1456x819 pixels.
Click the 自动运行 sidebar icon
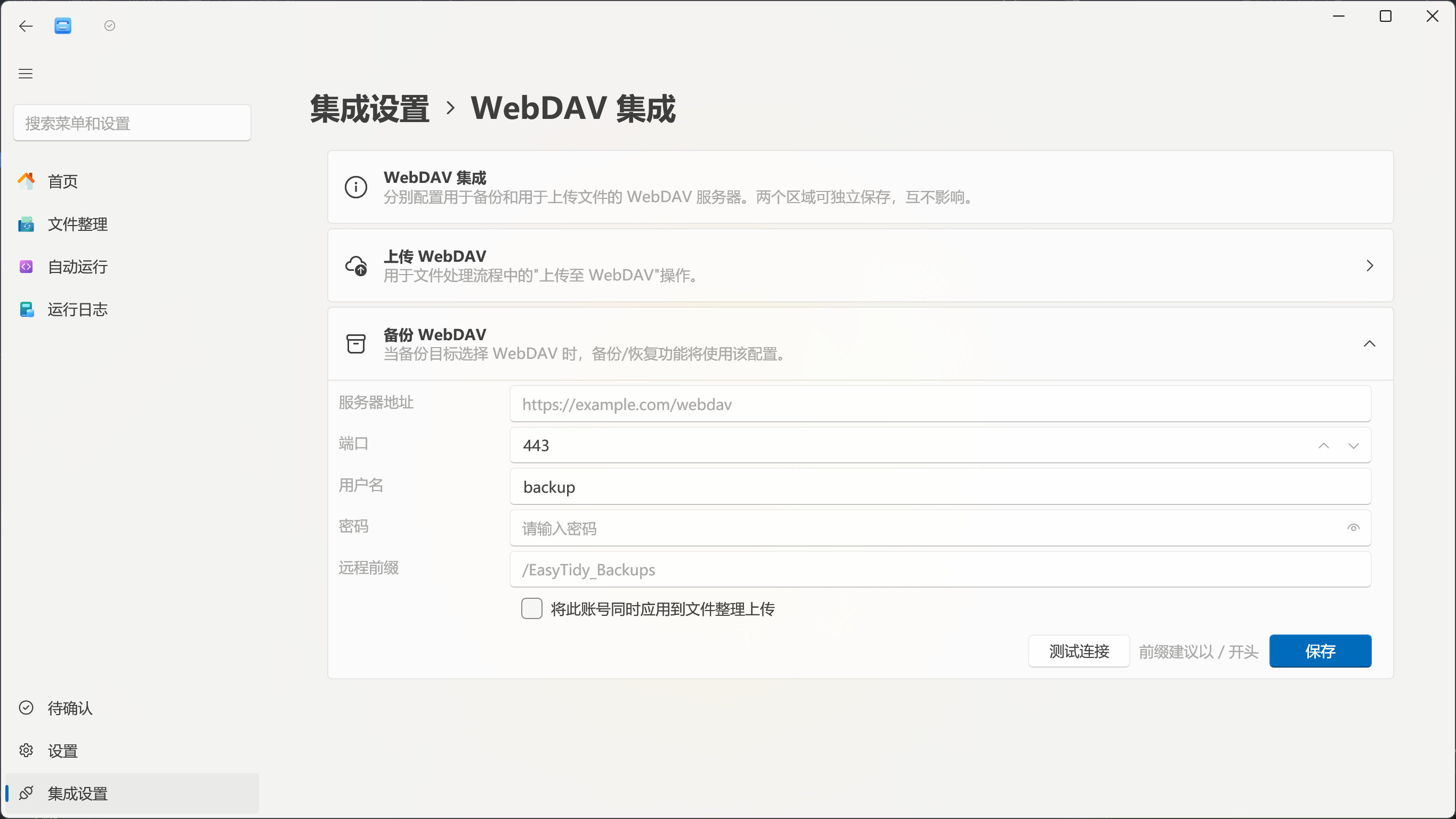(26, 267)
